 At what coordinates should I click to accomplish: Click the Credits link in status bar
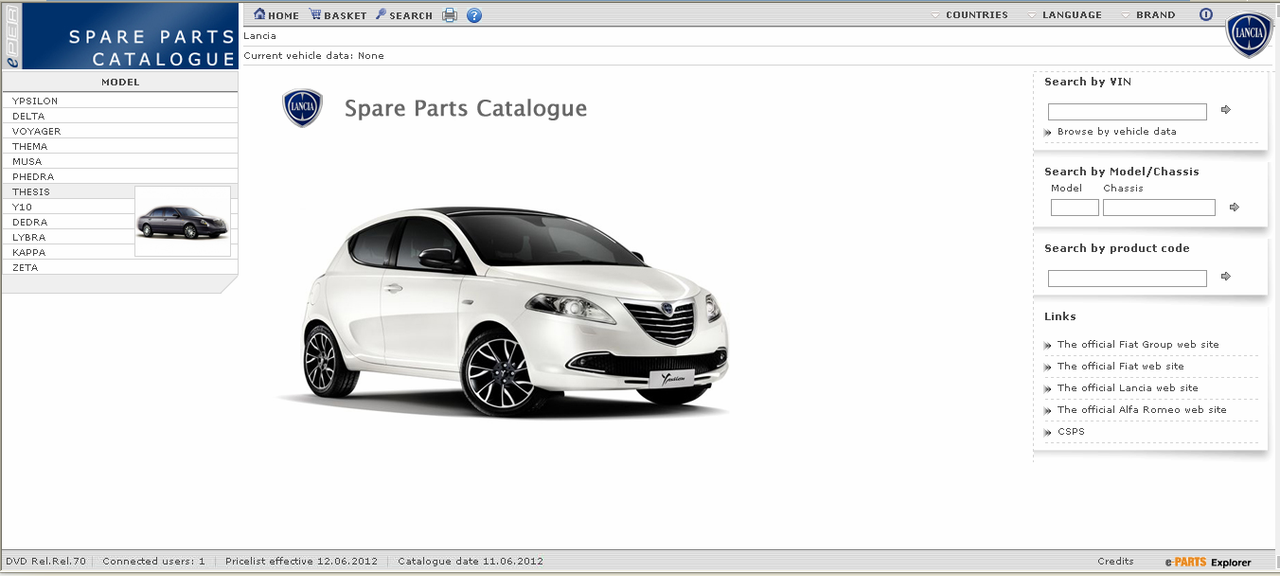click(1115, 561)
